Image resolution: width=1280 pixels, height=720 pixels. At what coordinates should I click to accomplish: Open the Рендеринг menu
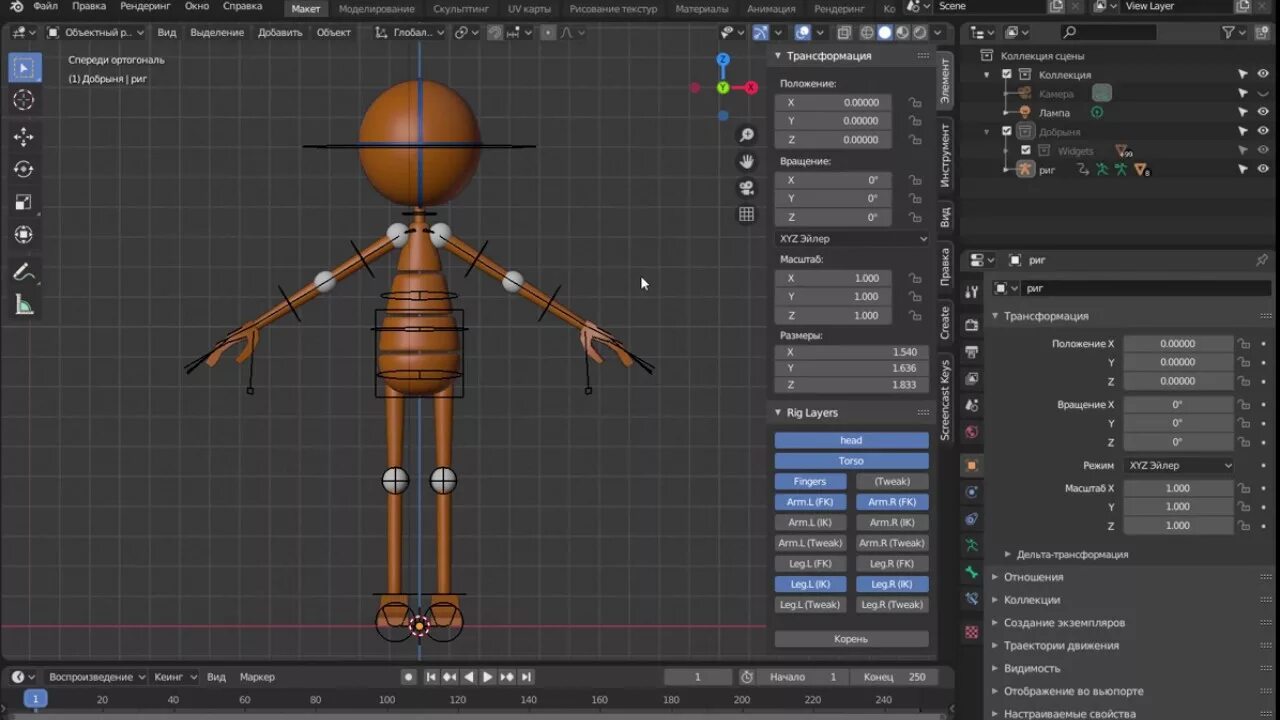[146, 6]
